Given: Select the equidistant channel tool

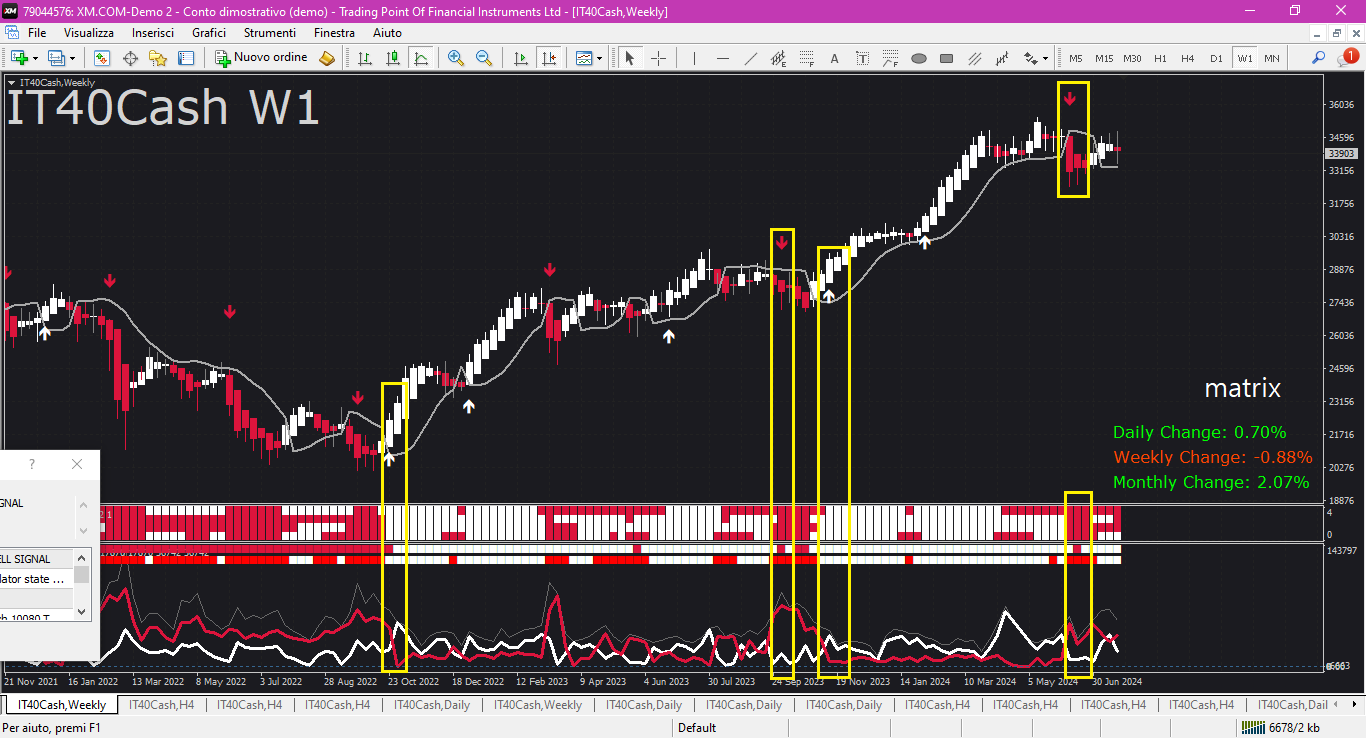Looking at the screenshot, I should (x=779, y=58).
